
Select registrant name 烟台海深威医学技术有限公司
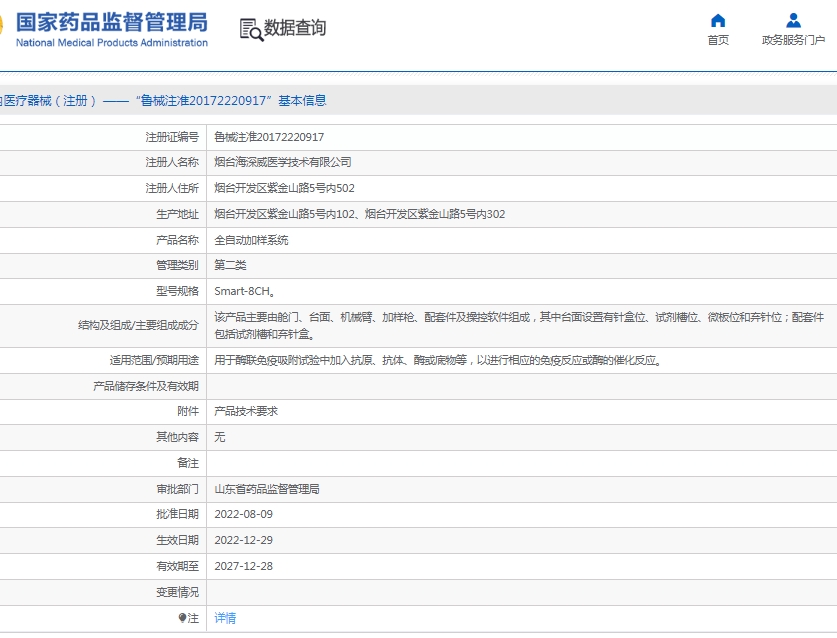283,162
